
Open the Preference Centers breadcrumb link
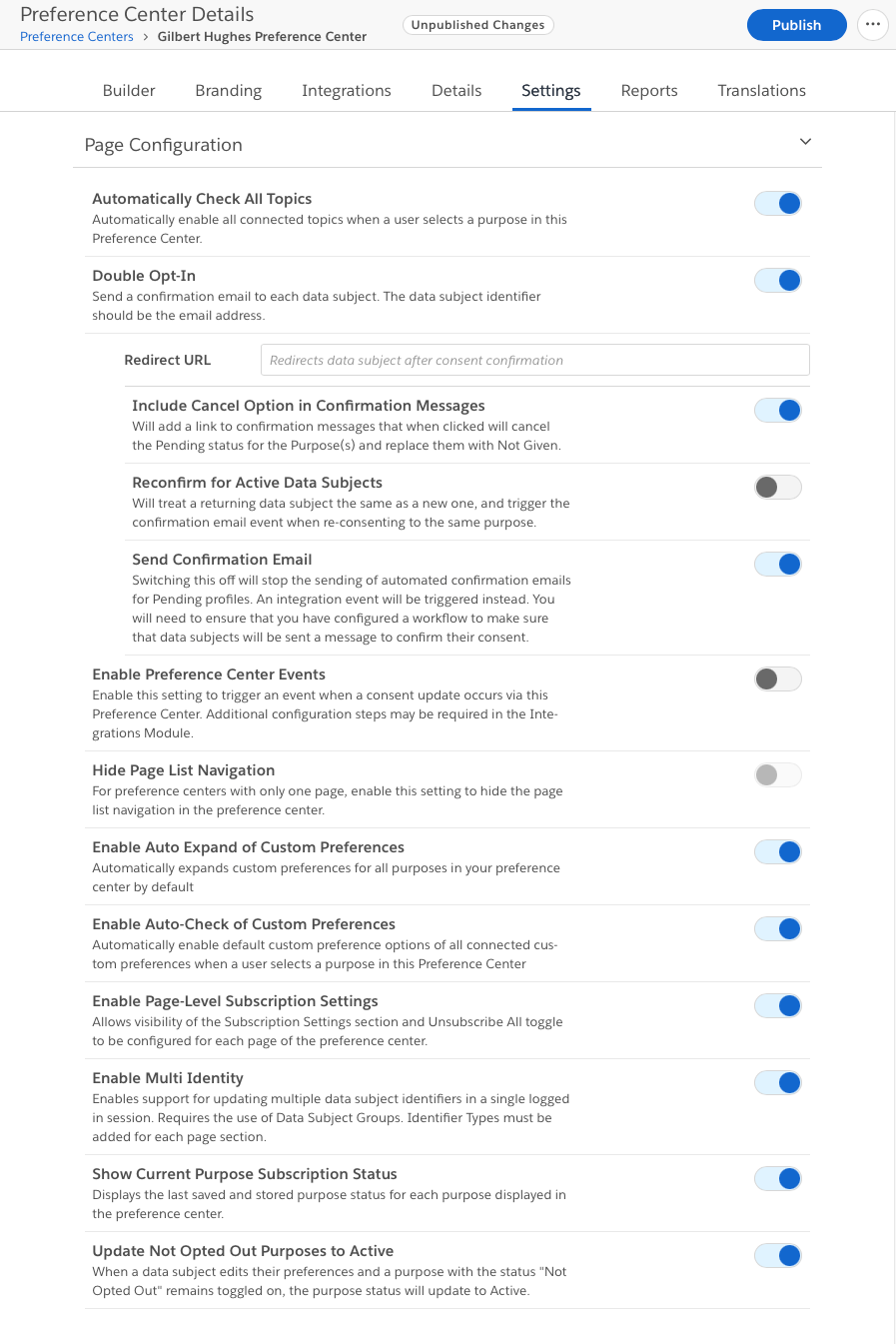click(77, 37)
